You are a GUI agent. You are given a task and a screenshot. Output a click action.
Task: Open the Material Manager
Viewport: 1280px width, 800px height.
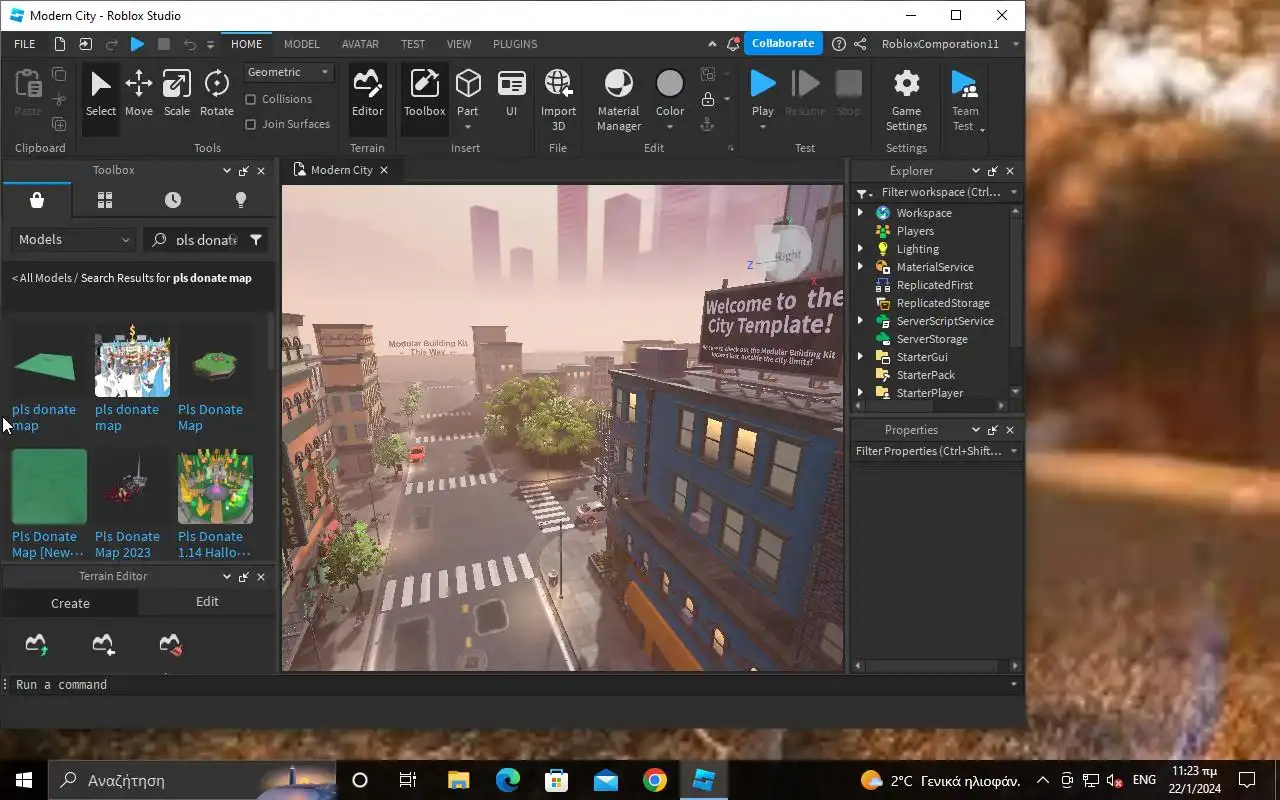(618, 100)
